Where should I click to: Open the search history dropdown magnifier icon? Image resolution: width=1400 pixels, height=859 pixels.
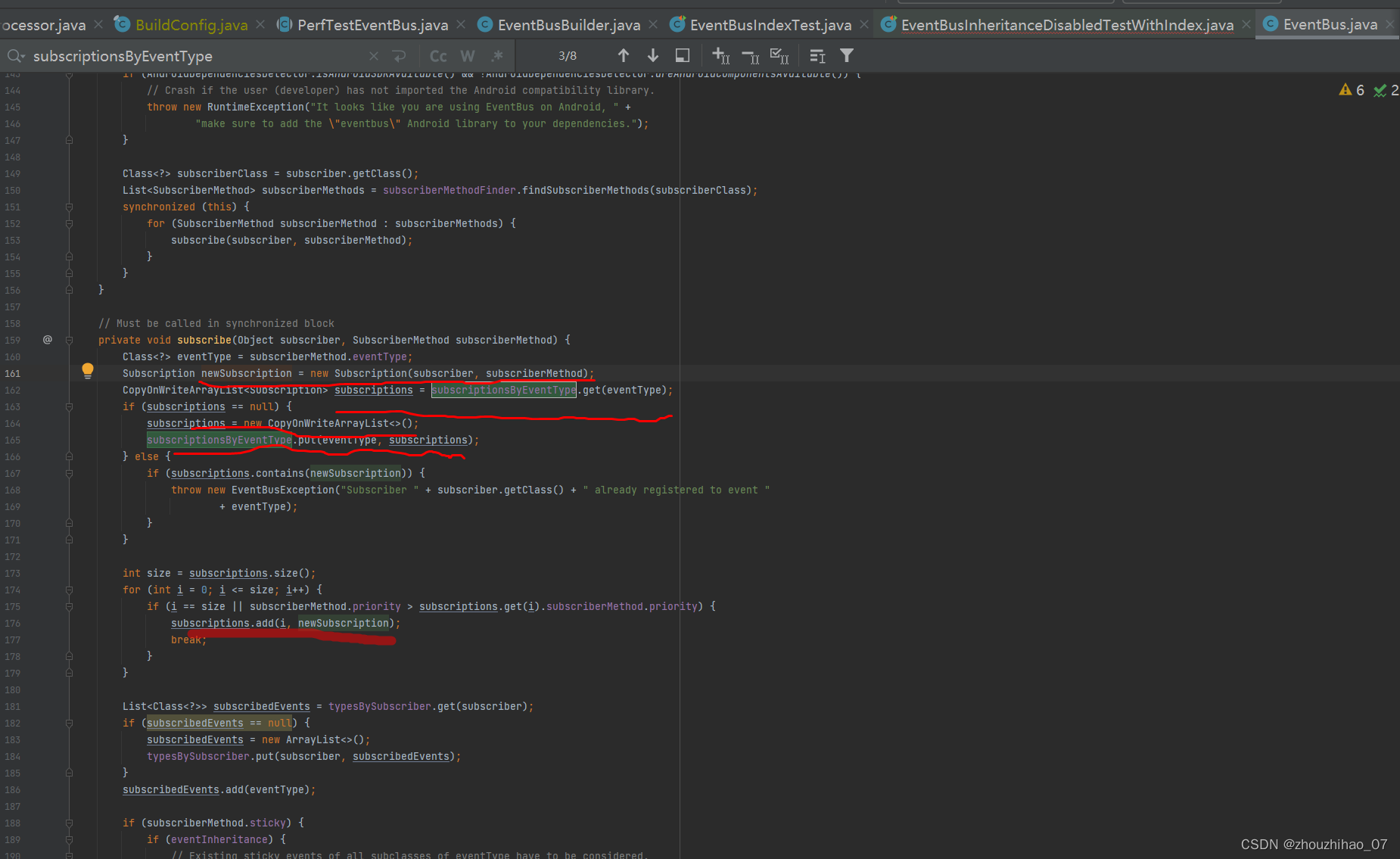[16, 56]
